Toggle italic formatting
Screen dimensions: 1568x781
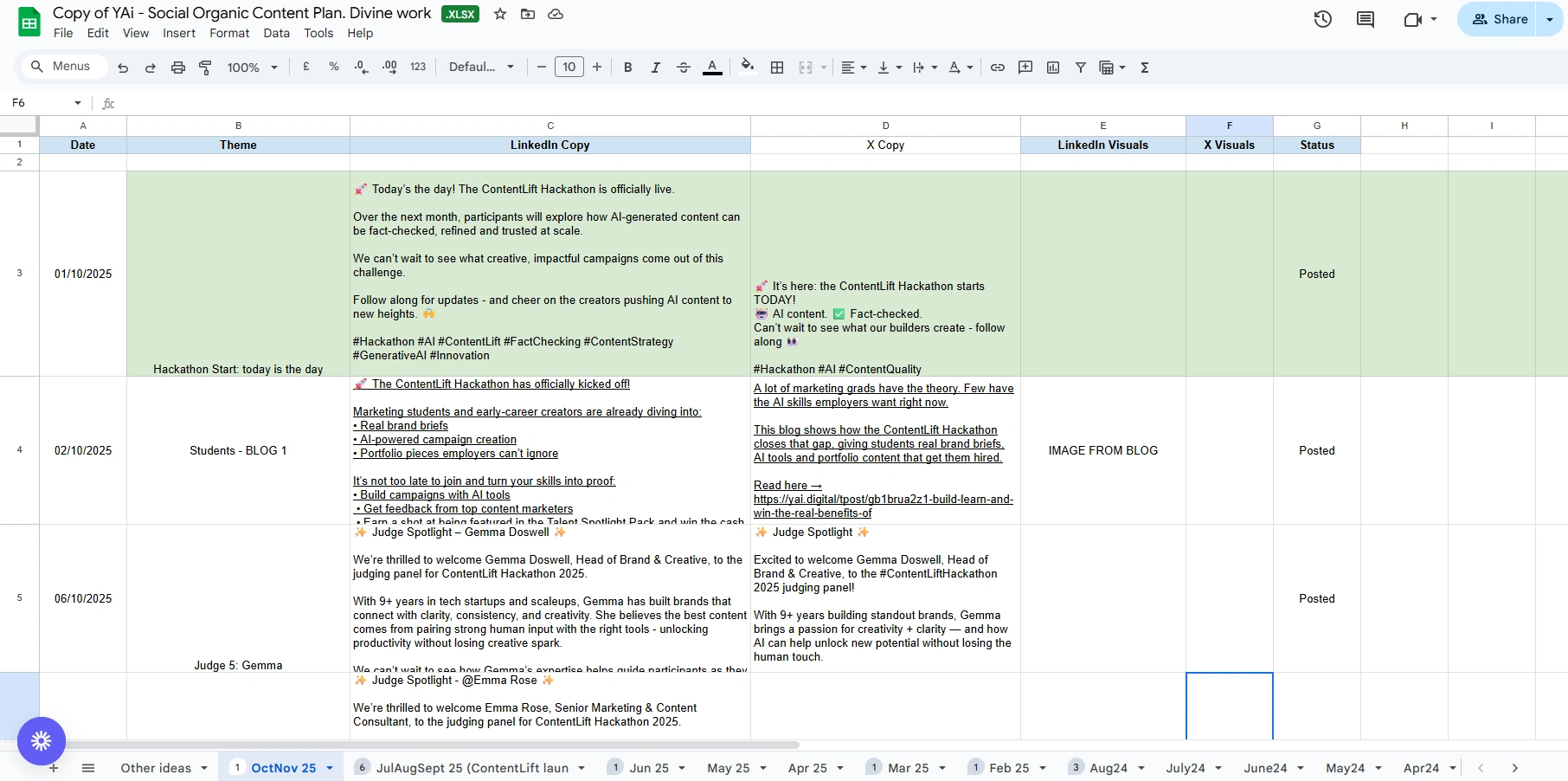656,68
